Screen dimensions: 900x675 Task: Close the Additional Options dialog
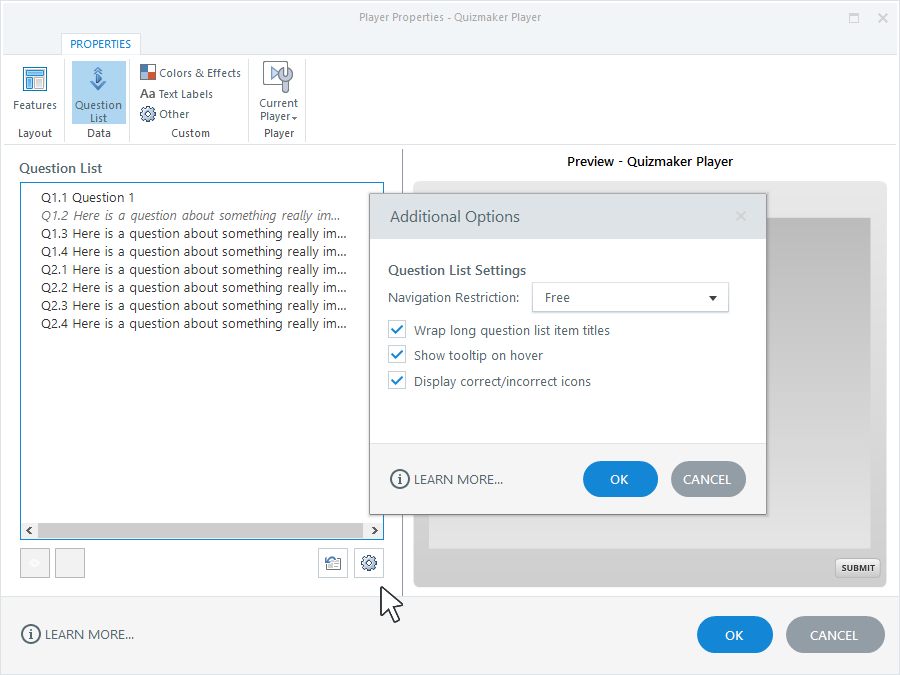coord(741,216)
